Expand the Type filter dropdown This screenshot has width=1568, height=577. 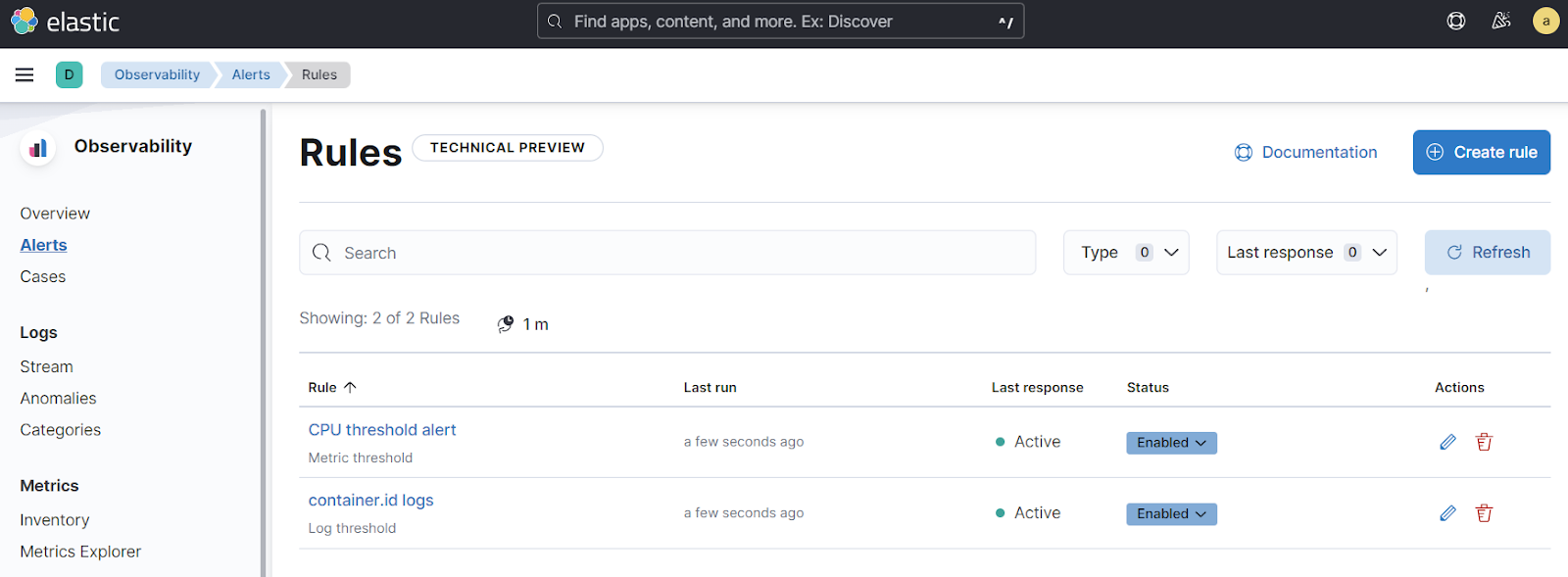coord(1126,253)
